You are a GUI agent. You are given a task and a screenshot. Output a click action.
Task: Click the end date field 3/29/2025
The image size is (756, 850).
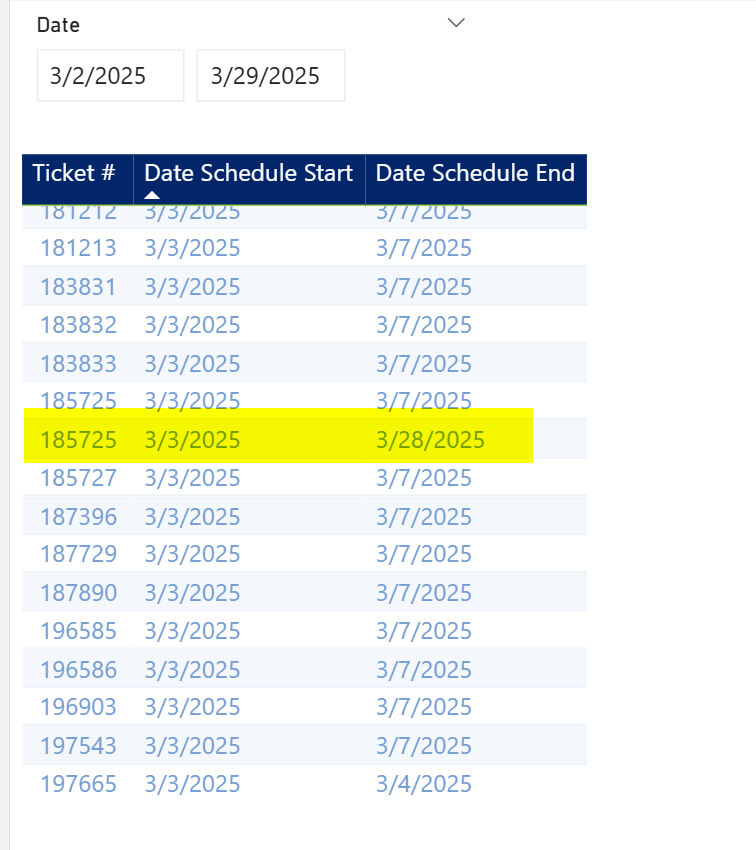pyautogui.click(x=270, y=75)
